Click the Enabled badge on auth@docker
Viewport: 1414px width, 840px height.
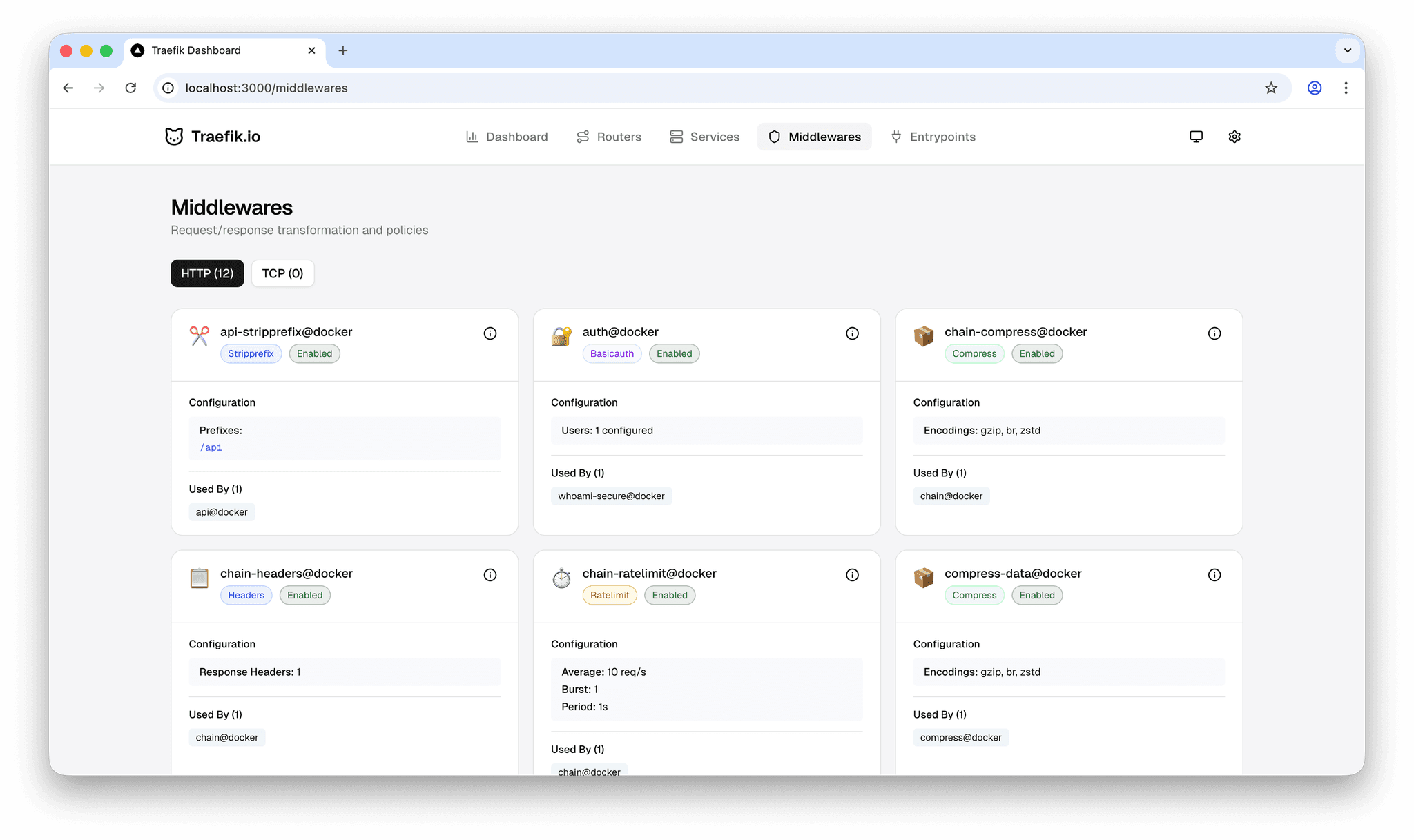click(x=674, y=353)
